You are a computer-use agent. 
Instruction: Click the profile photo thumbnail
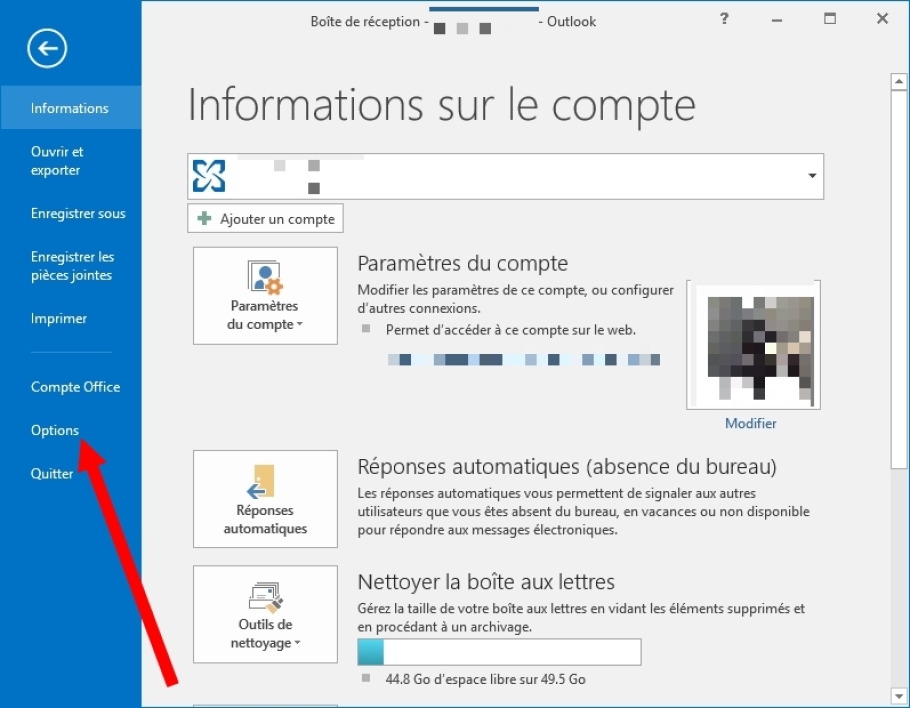pyautogui.click(x=753, y=346)
